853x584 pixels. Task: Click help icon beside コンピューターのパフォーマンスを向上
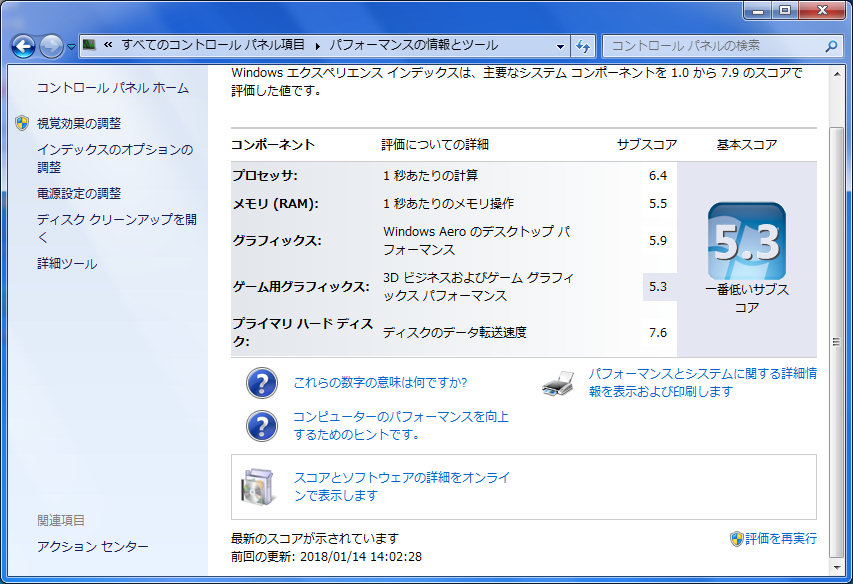click(262, 426)
